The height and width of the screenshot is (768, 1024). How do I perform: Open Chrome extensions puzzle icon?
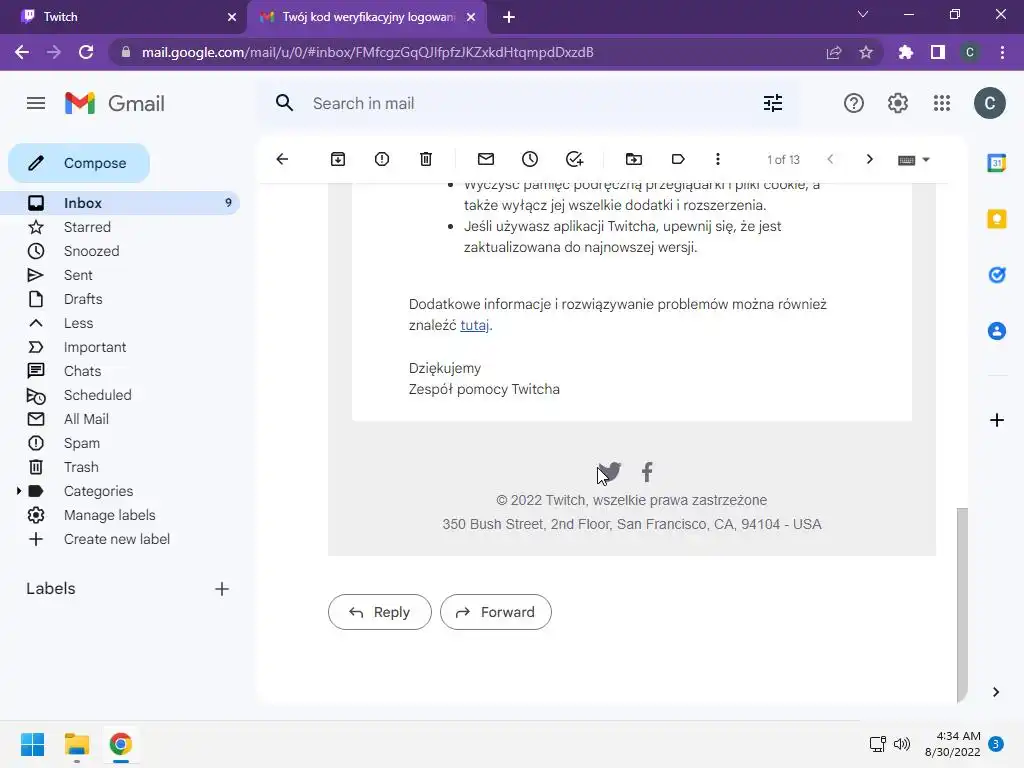click(x=905, y=52)
